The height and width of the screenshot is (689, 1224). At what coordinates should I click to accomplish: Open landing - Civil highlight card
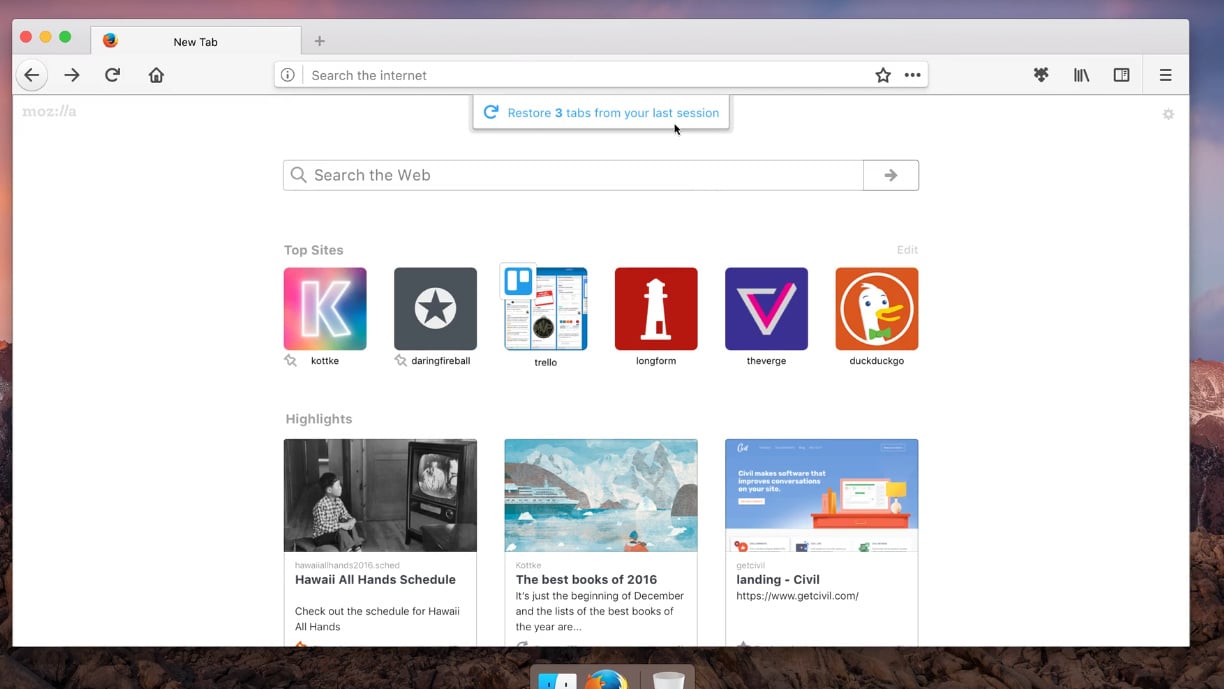click(x=822, y=543)
